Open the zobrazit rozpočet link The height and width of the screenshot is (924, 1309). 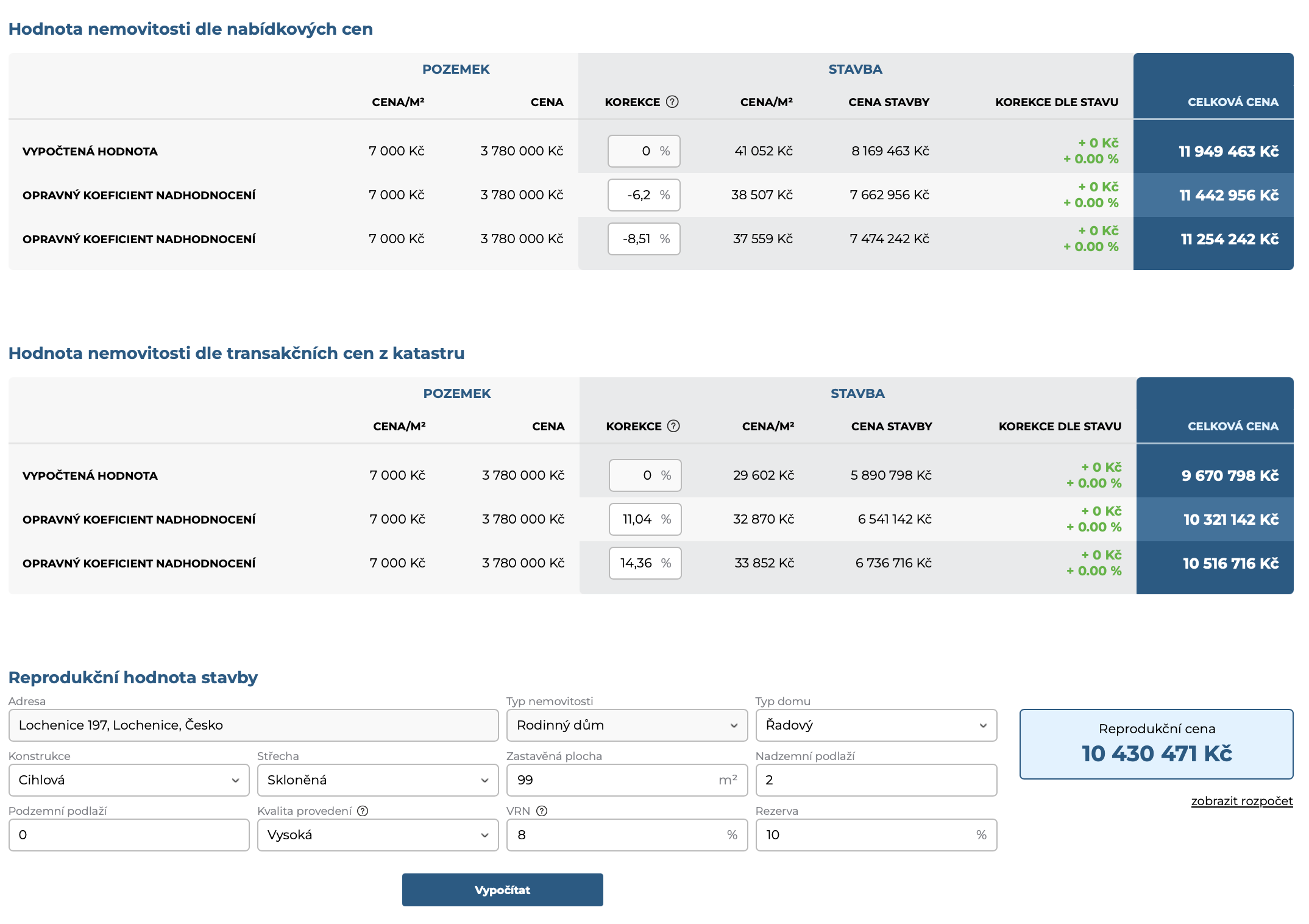pos(1242,801)
